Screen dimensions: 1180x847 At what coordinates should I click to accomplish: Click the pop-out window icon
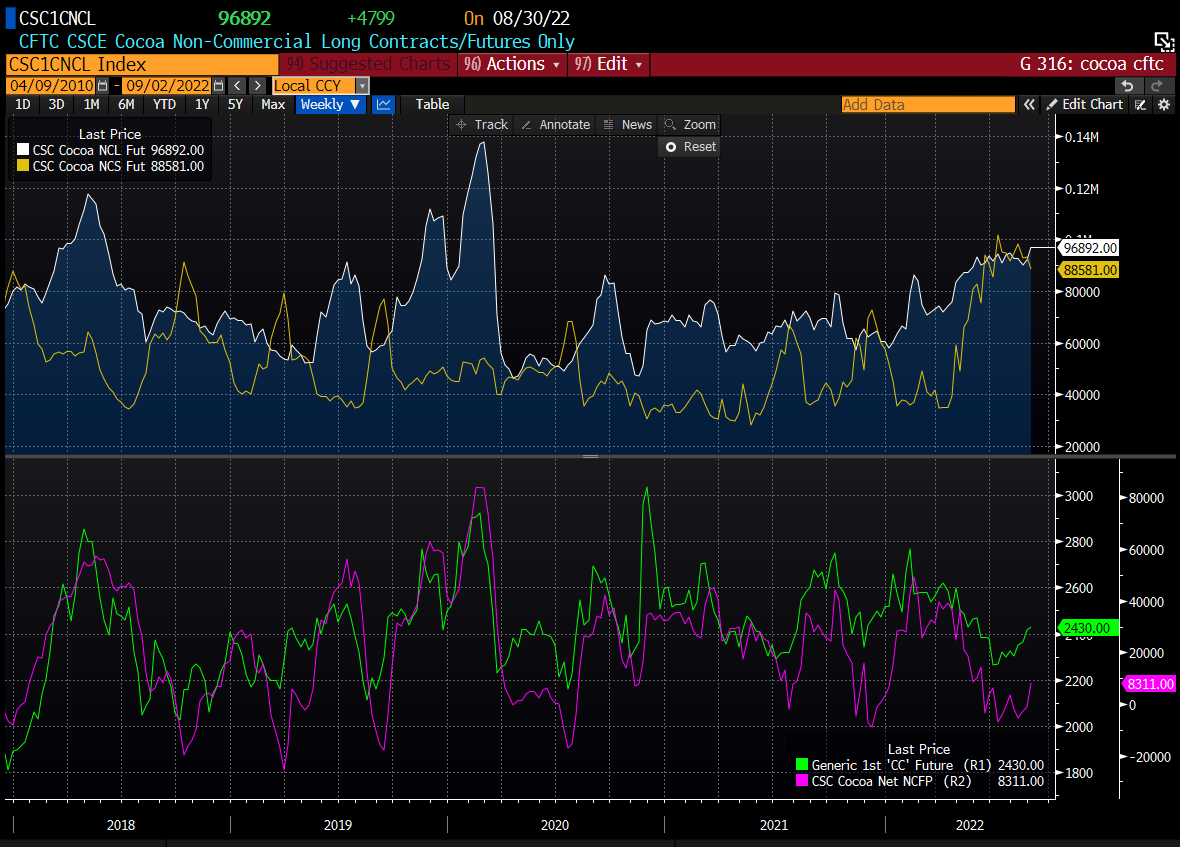point(1163,41)
